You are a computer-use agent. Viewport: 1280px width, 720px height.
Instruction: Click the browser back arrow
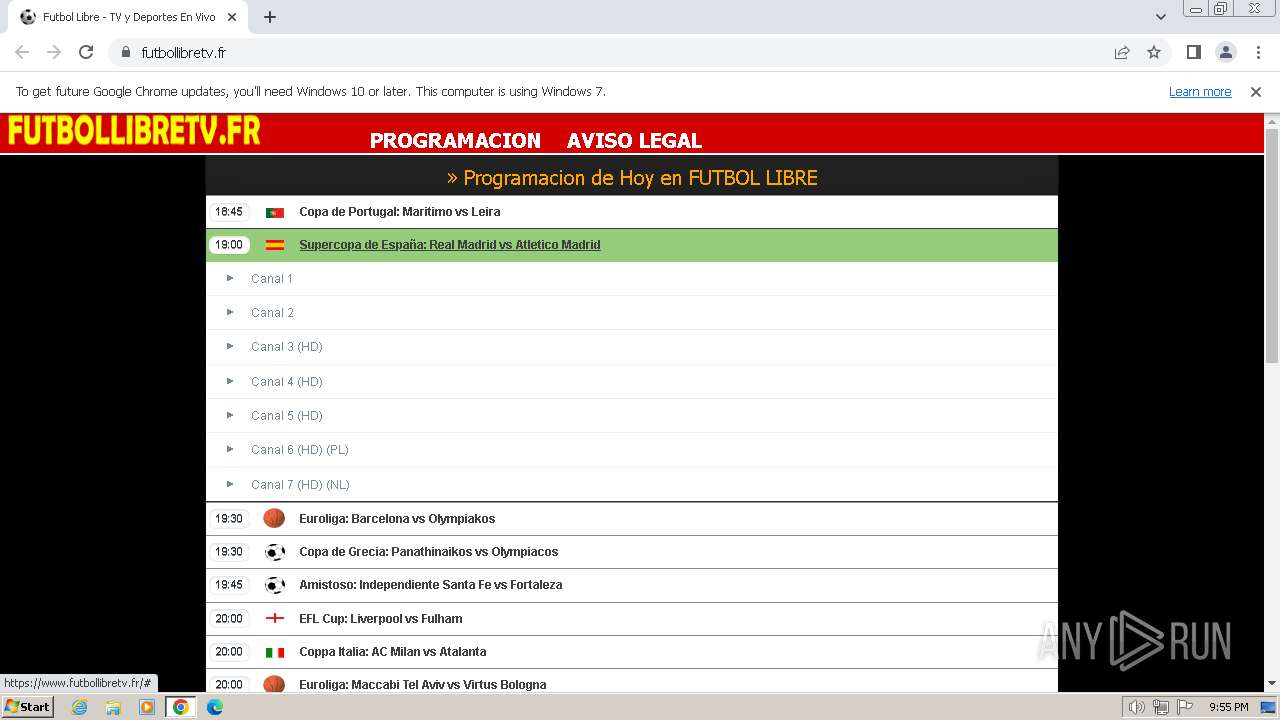point(22,52)
